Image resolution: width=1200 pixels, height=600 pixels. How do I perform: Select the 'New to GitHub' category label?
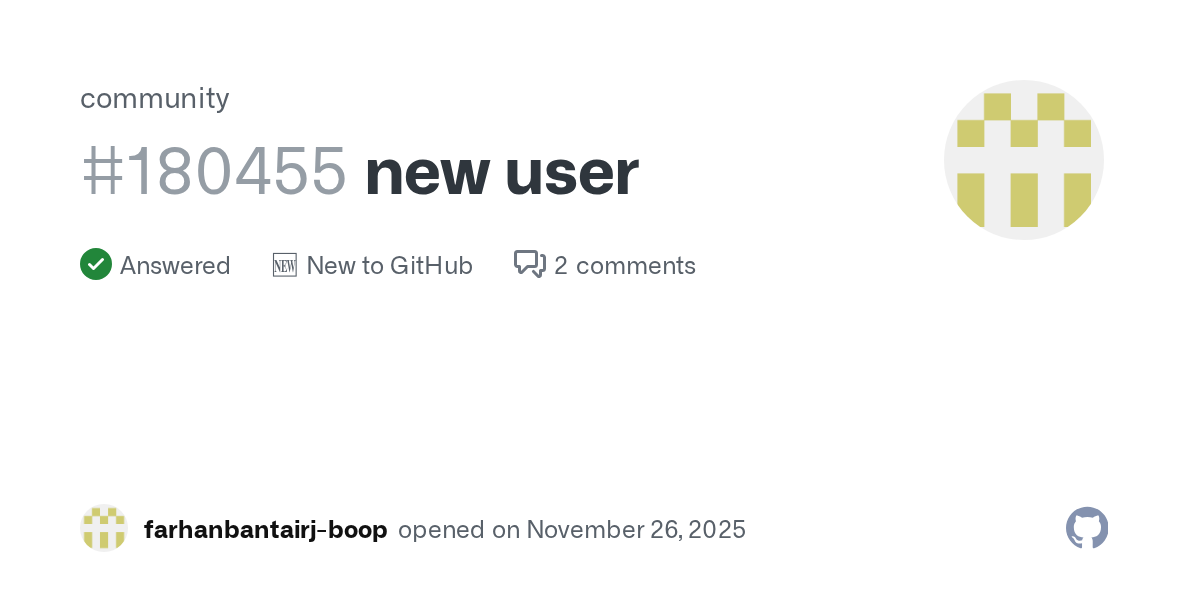(389, 266)
